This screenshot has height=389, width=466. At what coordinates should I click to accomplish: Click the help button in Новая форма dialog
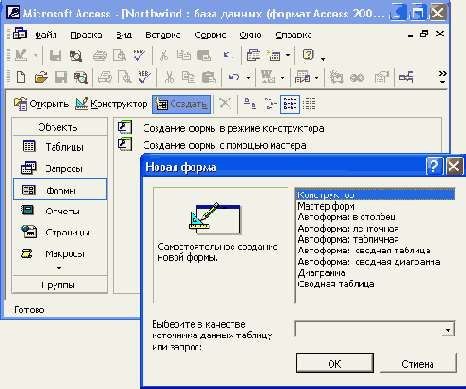pyautogui.click(x=434, y=166)
